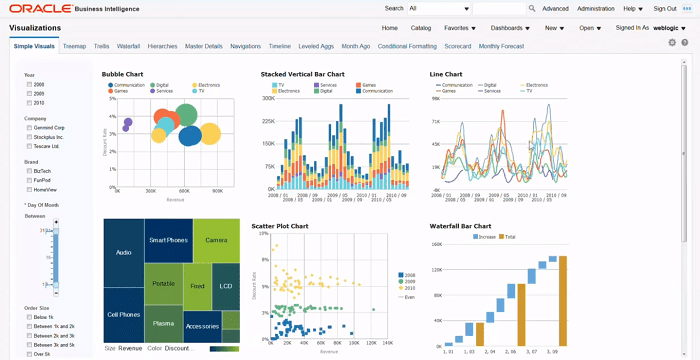Expand the Help menu
The image size is (700, 360).
[x=633, y=8]
